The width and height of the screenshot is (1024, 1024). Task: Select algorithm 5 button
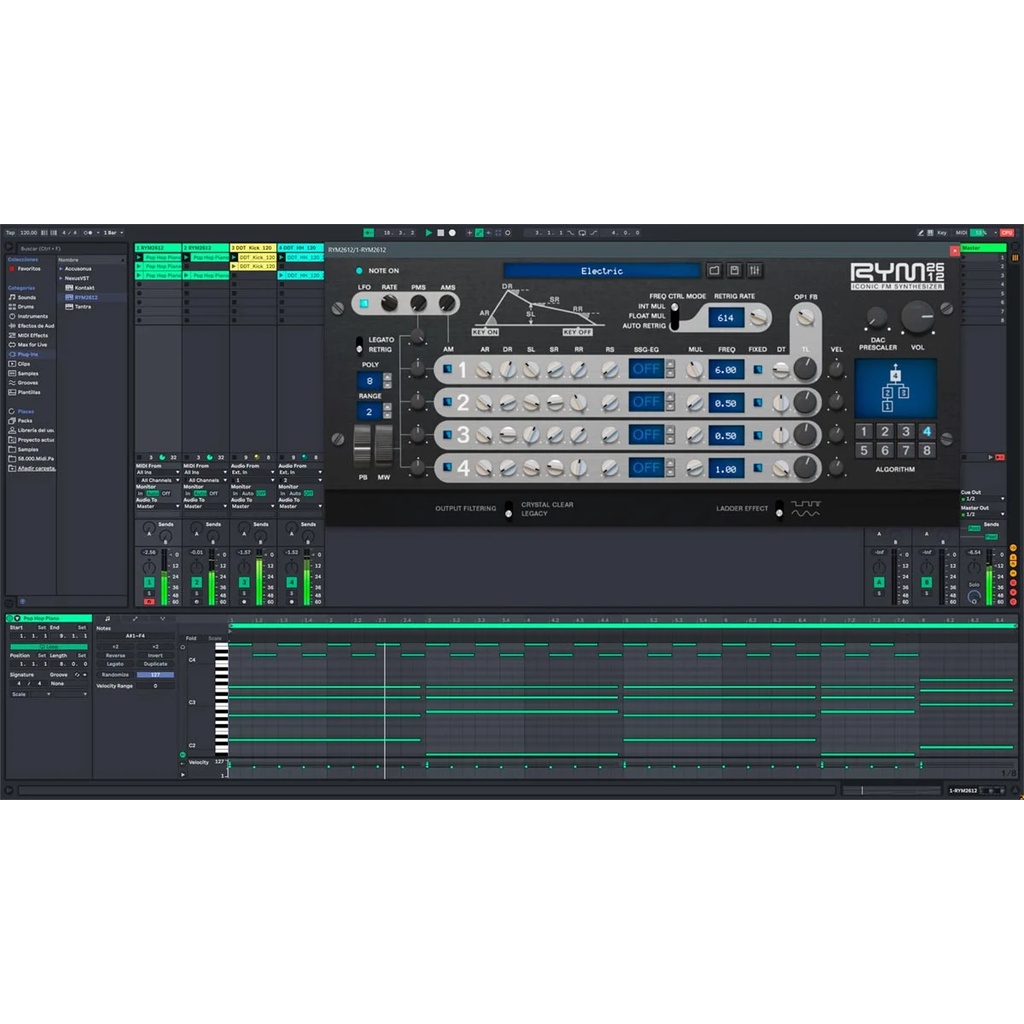[x=864, y=450]
